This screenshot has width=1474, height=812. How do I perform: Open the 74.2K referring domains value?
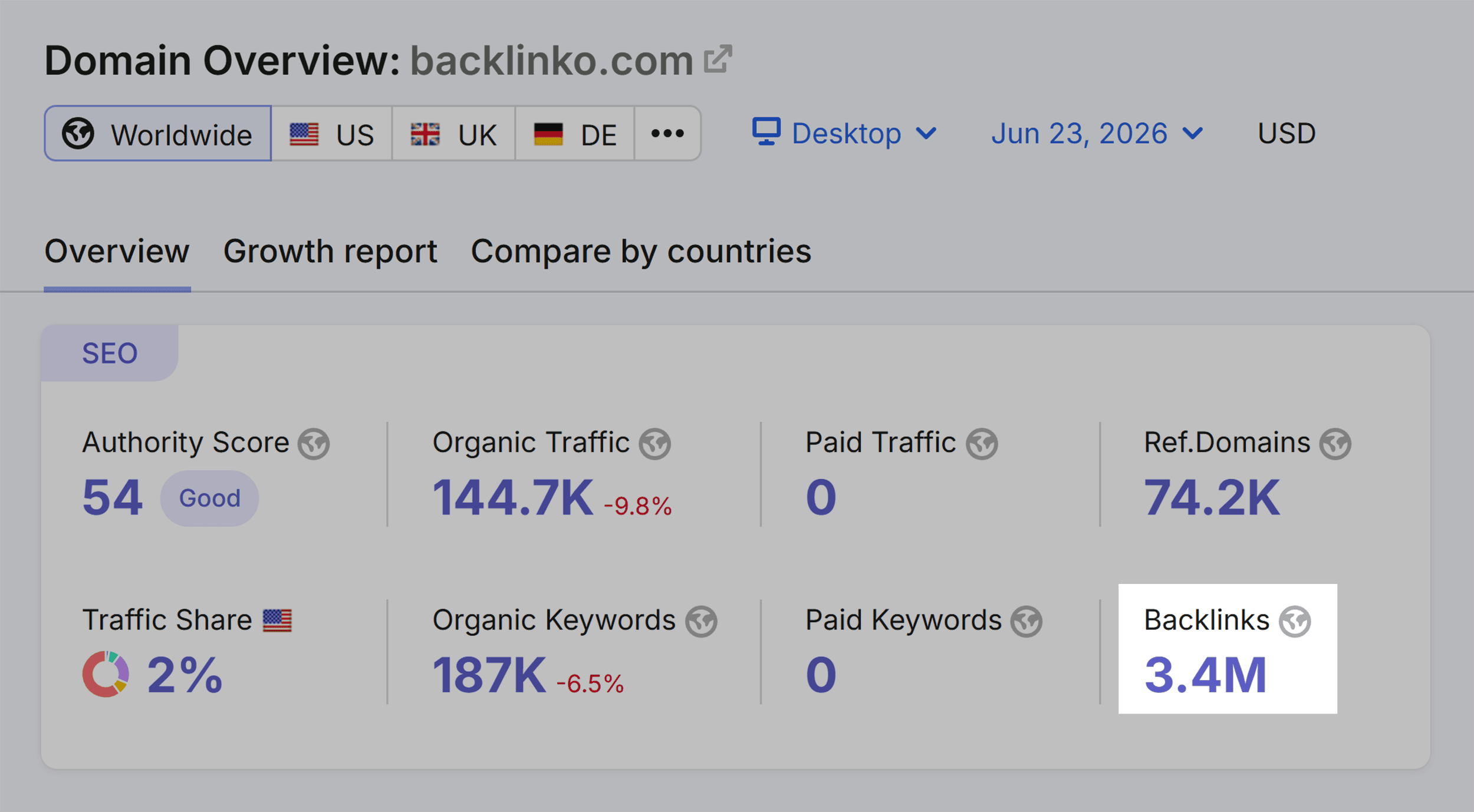[1212, 498]
